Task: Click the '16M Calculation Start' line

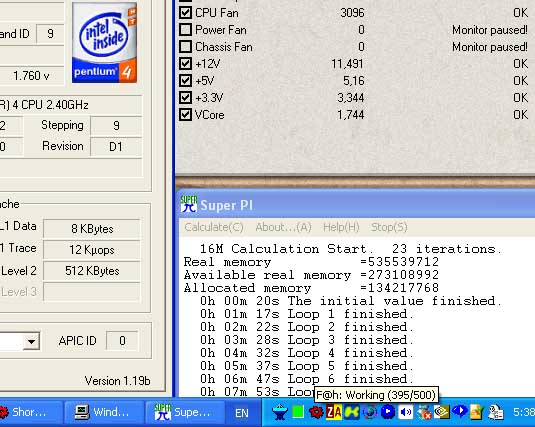Action: point(351,249)
